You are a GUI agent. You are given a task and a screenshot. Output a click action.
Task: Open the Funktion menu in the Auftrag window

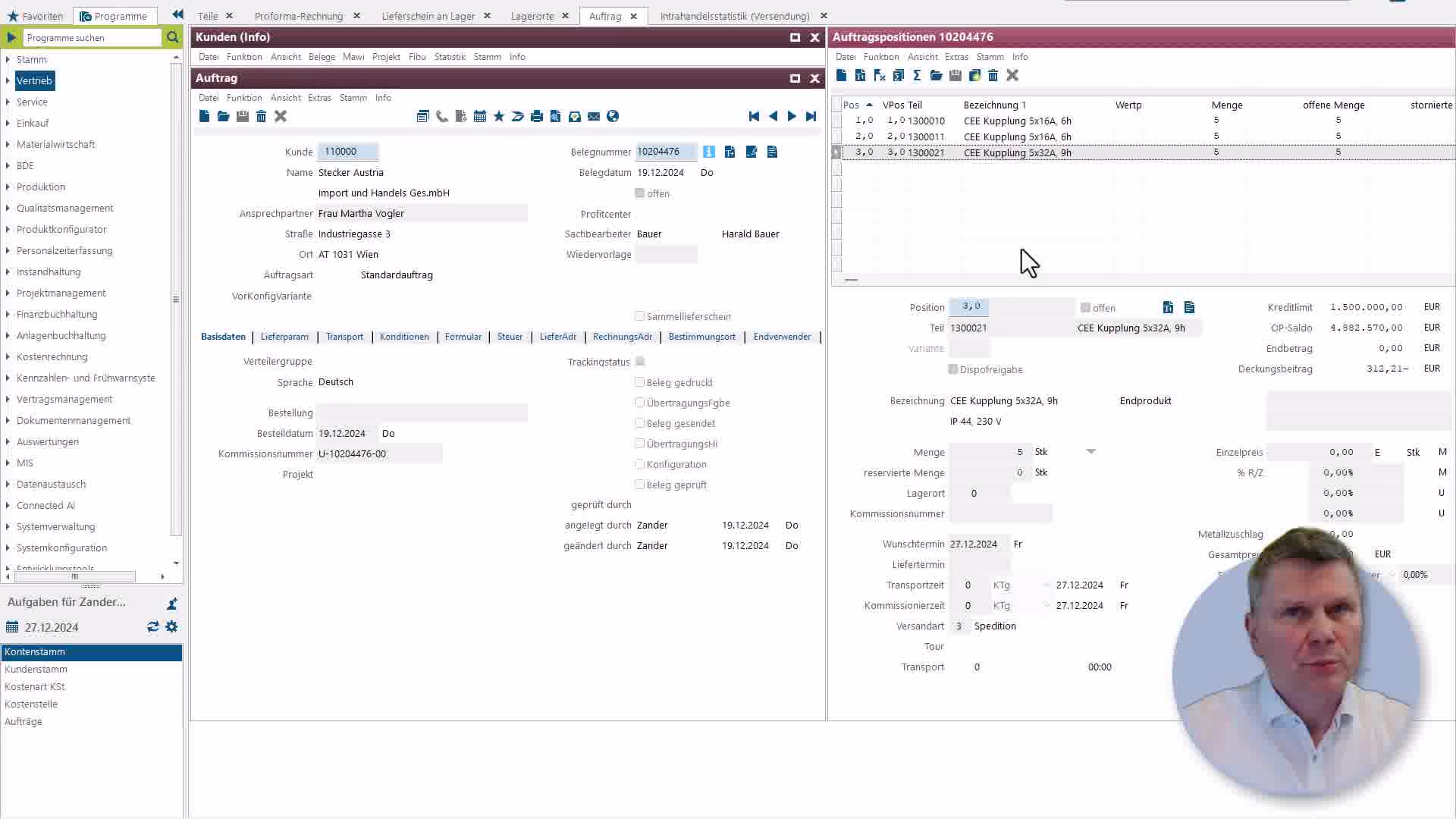[244, 98]
